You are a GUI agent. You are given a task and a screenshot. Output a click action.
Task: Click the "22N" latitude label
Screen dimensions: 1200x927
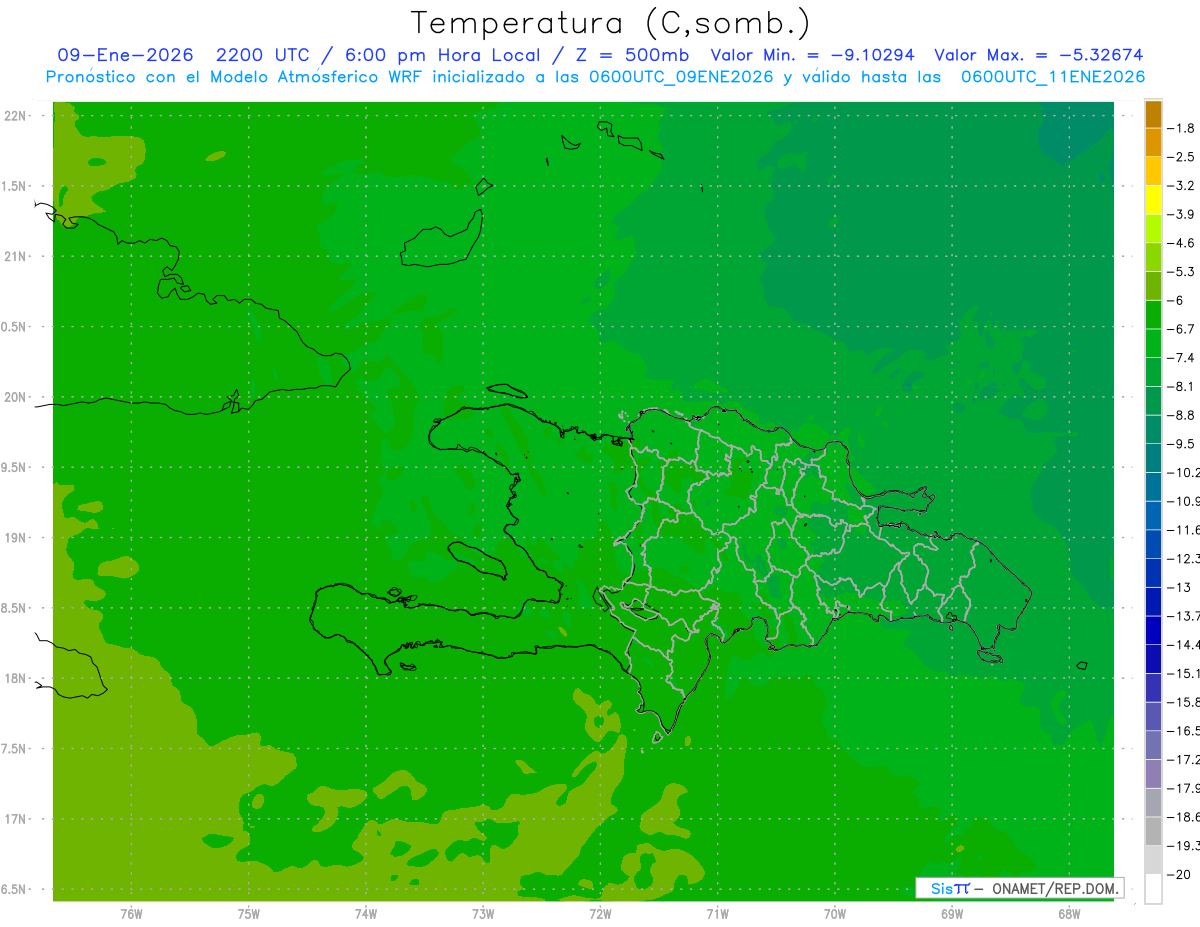coord(15,116)
